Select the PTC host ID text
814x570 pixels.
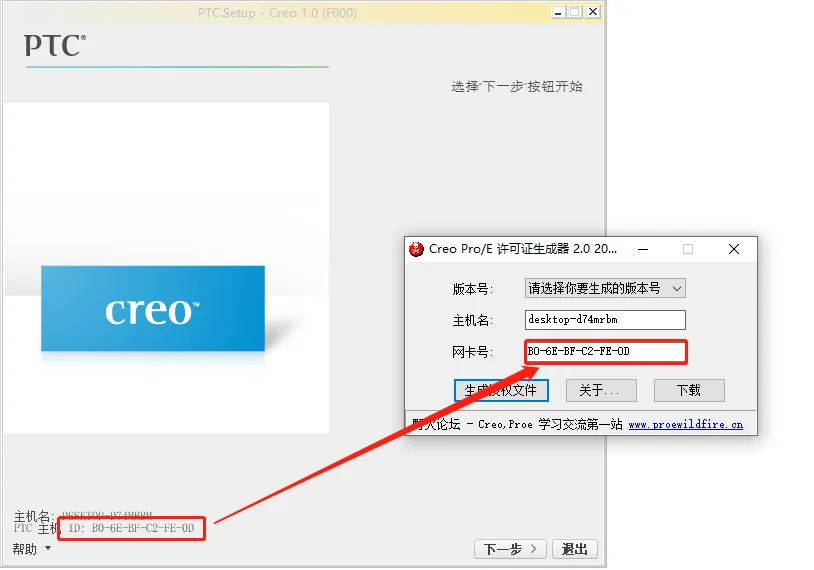[x=131, y=528]
